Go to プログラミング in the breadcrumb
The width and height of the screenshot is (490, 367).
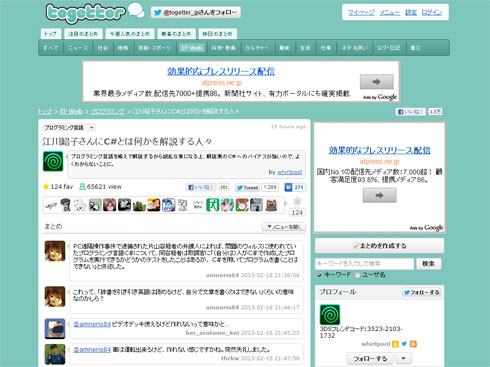click(x=107, y=111)
